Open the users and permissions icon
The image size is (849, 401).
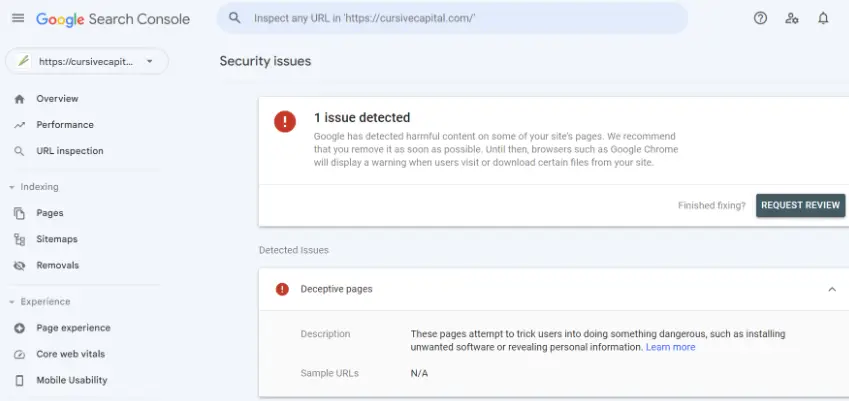pyautogui.click(x=792, y=18)
